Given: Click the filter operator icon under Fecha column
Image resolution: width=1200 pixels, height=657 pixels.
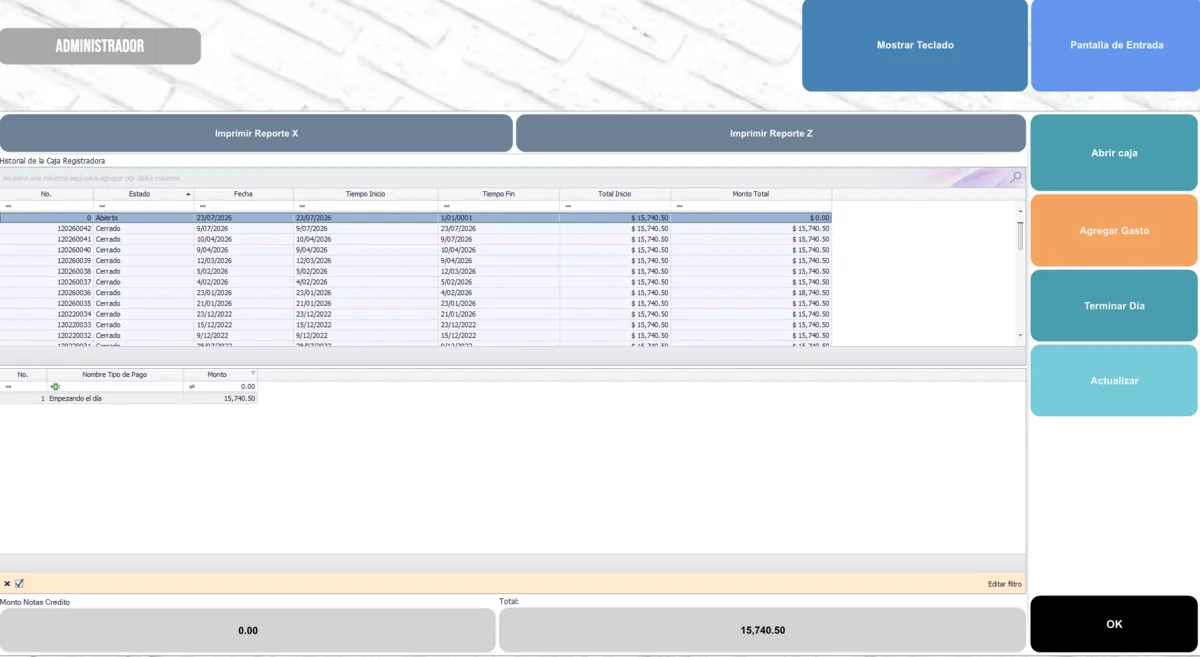Looking at the screenshot, I should pyautogui.click(x=203, y=206).
